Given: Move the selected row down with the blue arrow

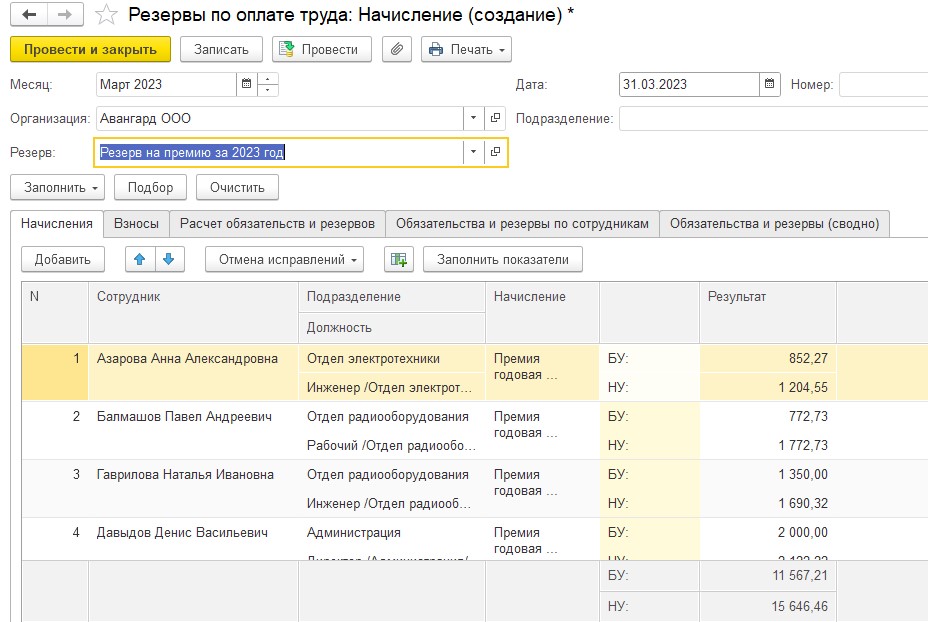Looking at the screenshot, I should [169, 259].
